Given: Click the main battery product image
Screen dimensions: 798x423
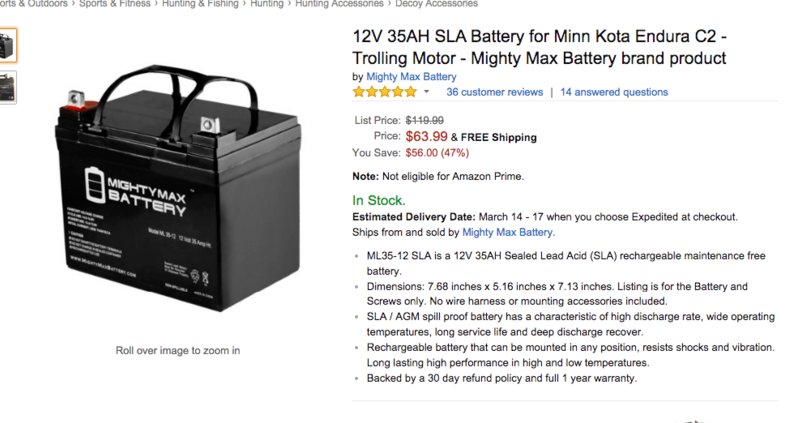Looking at the screenshot, I should click(x=178, y=187).
